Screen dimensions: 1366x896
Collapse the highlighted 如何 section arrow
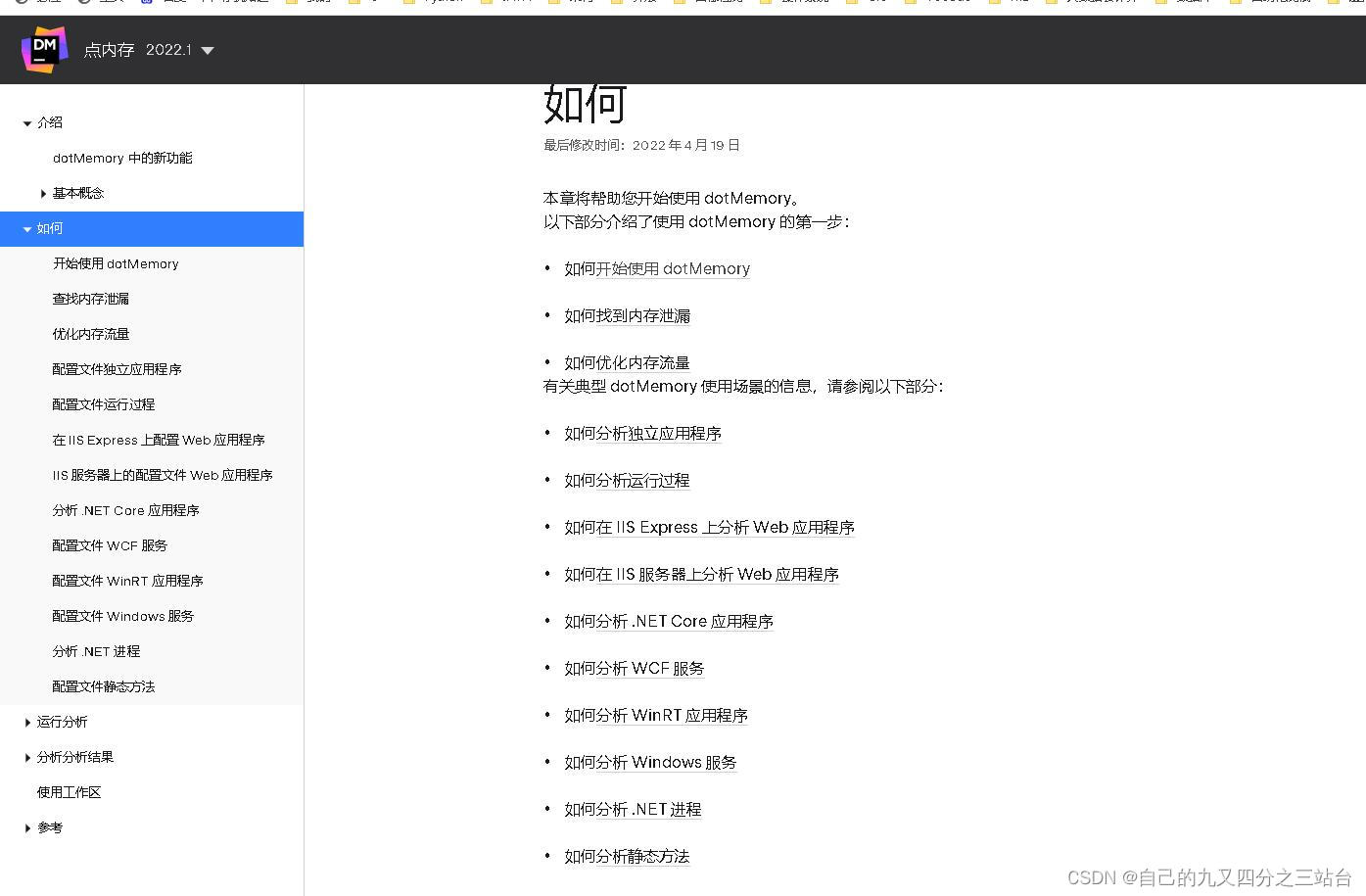pos(27,229)
